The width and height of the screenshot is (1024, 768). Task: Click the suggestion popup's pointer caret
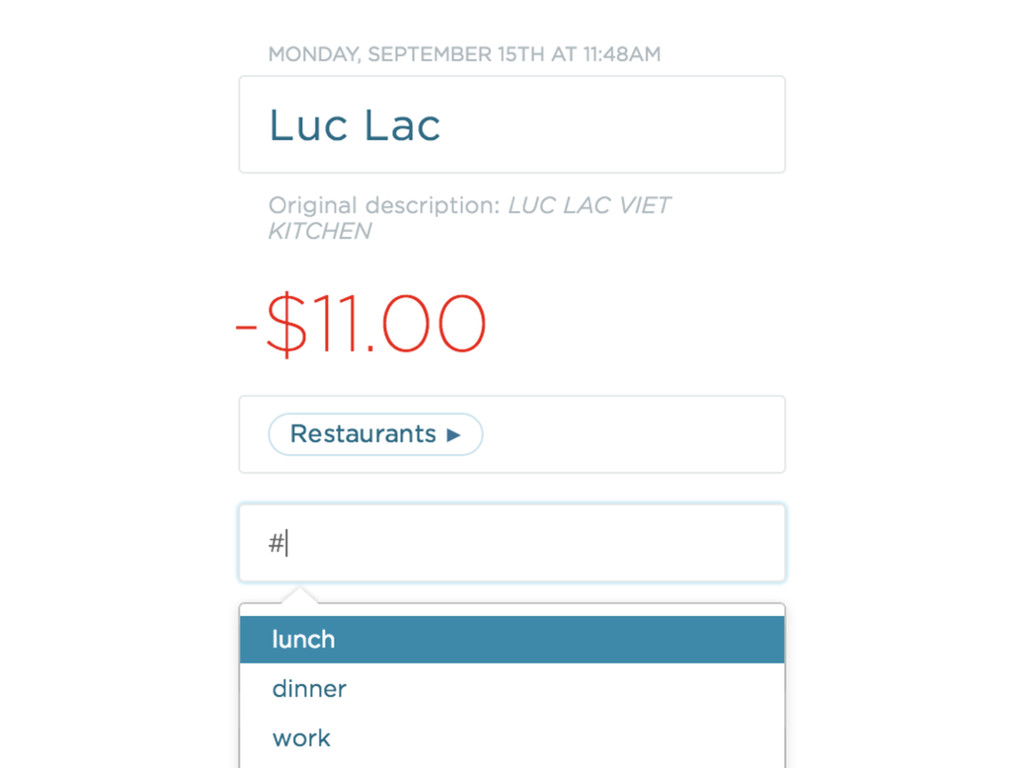[299, 595]
